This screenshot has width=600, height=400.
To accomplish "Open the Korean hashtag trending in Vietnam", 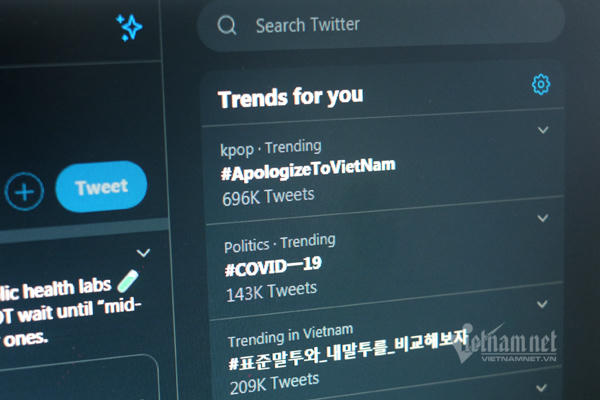I will pos(348,350).
